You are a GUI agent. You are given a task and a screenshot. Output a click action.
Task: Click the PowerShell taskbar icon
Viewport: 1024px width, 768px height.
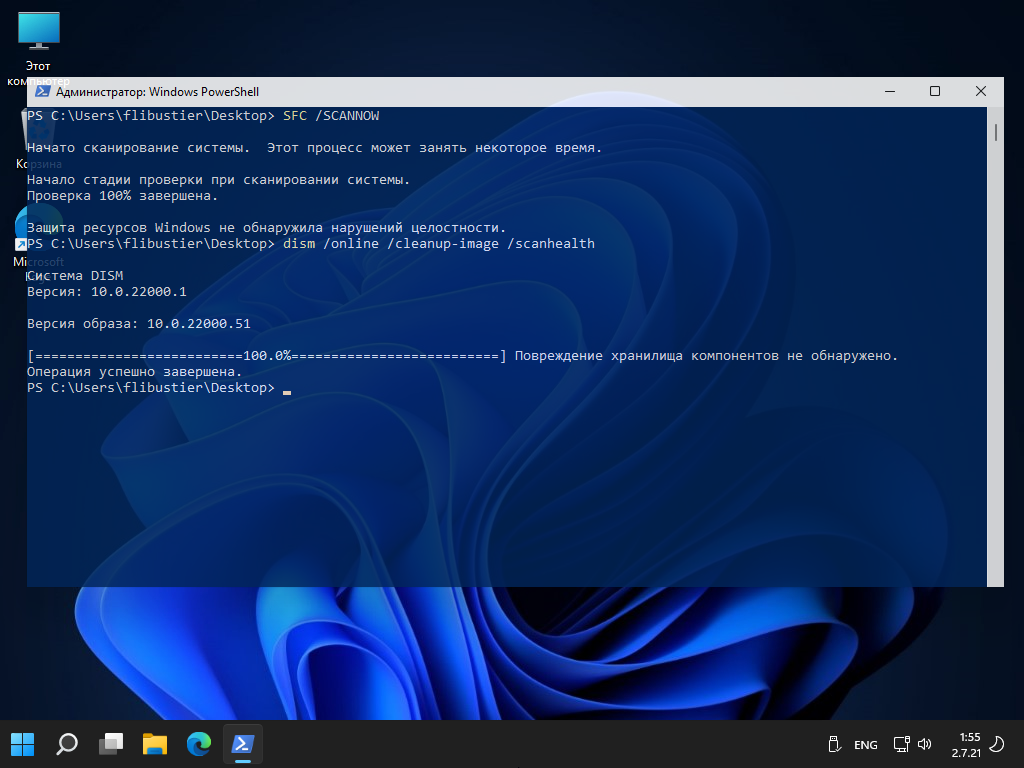[242, 744]
